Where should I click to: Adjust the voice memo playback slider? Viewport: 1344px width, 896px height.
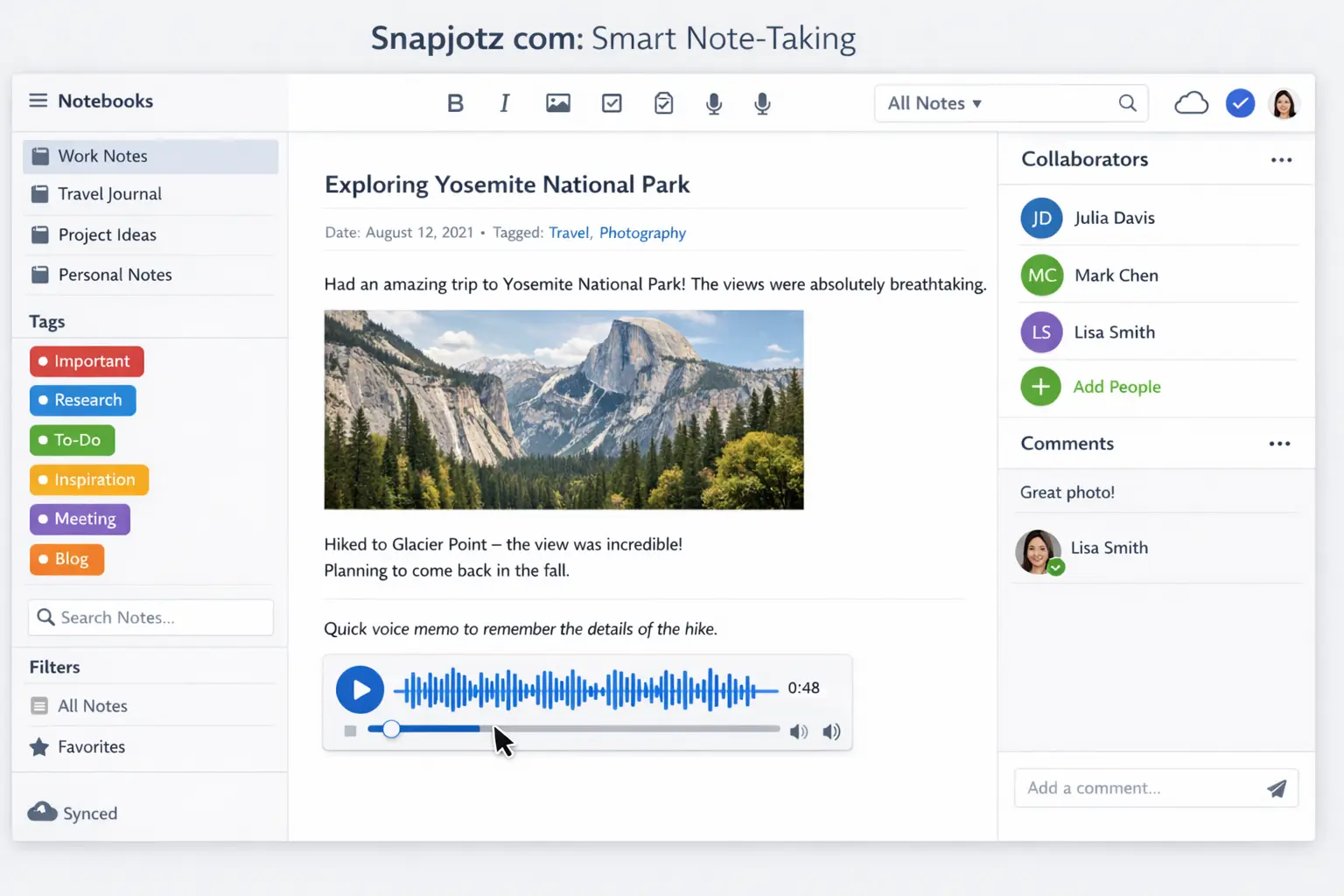391,728
